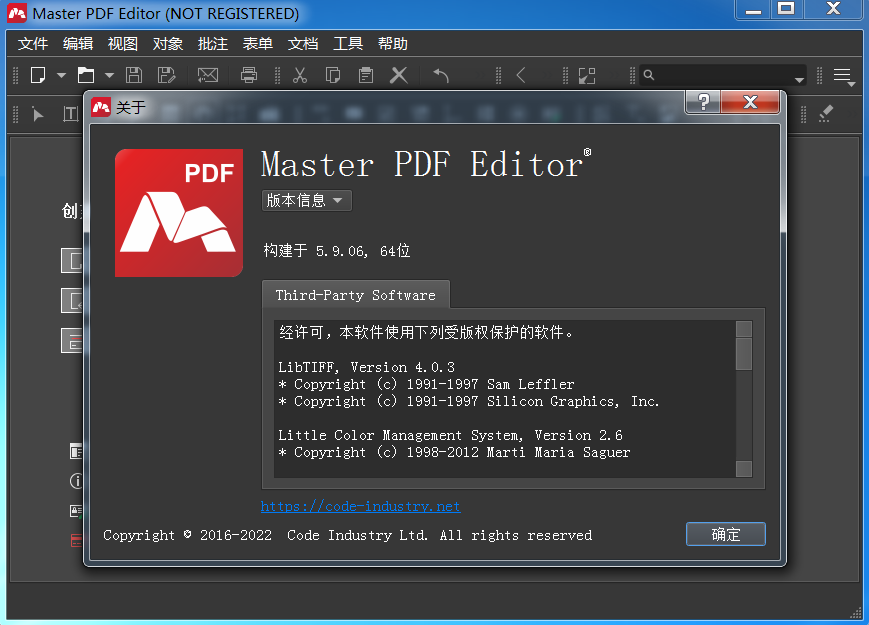Open the 工具 menu
Image resolution: width=869 pixels, height=625 pixels.
click(347, 44)
